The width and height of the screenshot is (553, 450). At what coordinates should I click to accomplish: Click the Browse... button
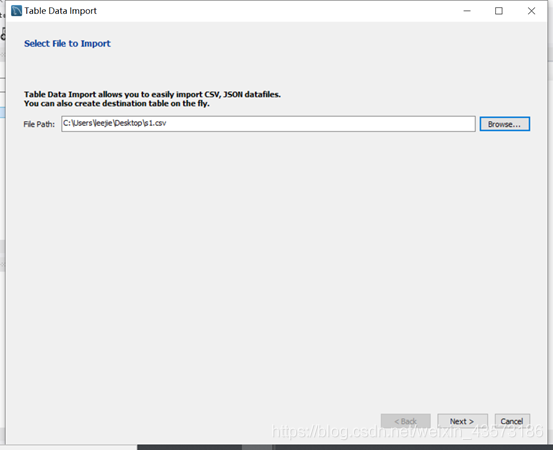pos(504,124)
